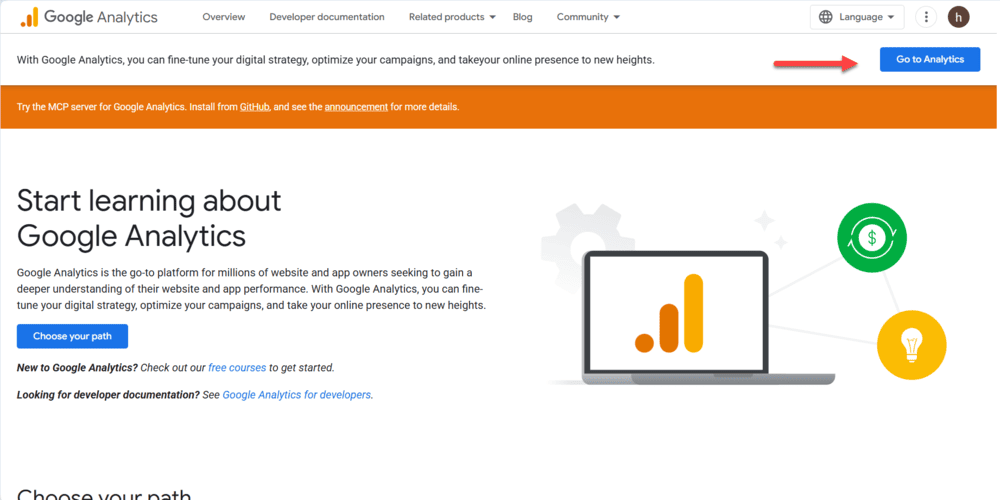This screenshot has height=500, width=1000.
Task: Open the free courses link
Action: point(237,368)
